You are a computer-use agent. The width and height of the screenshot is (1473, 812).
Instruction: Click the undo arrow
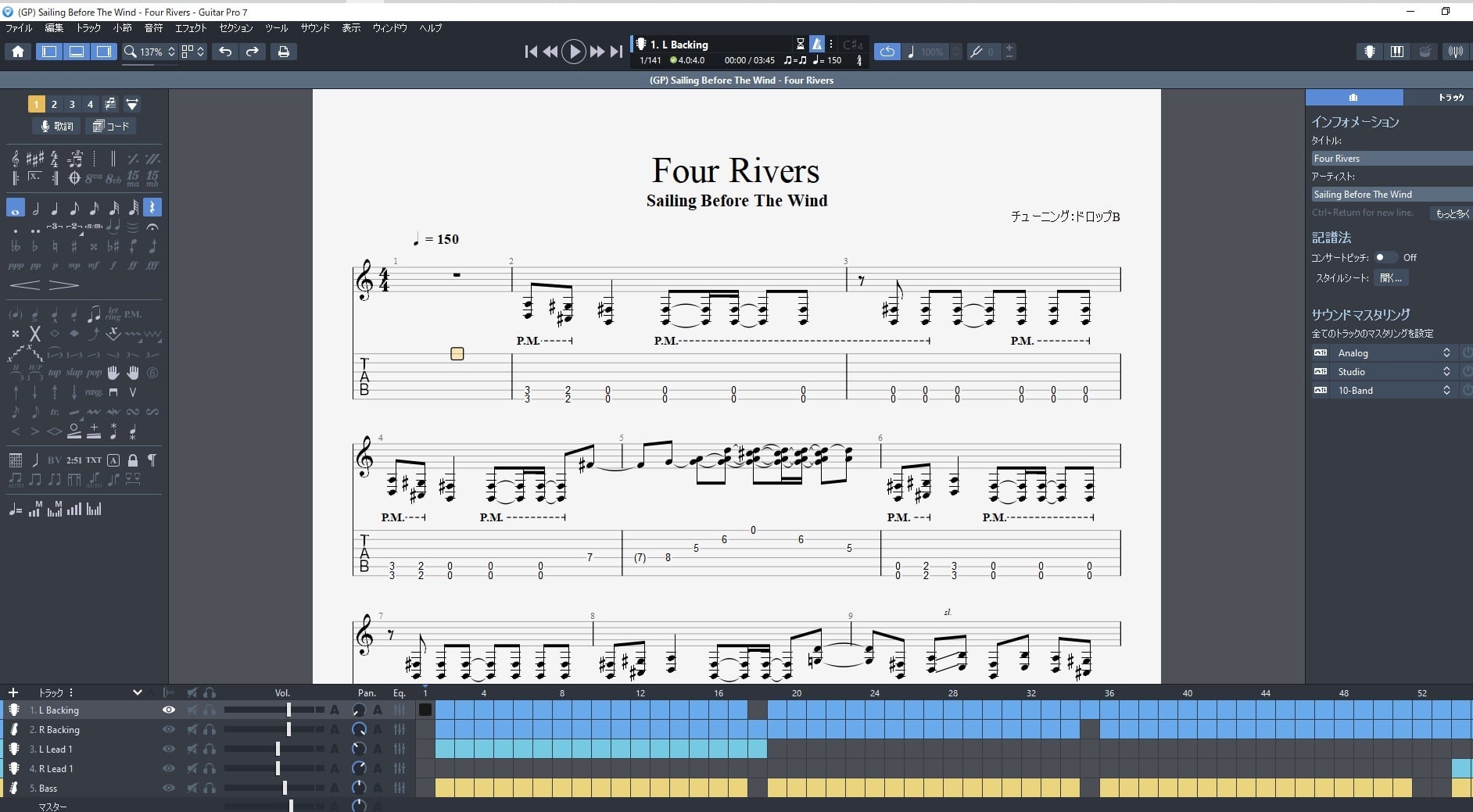[x=225, y=52]
